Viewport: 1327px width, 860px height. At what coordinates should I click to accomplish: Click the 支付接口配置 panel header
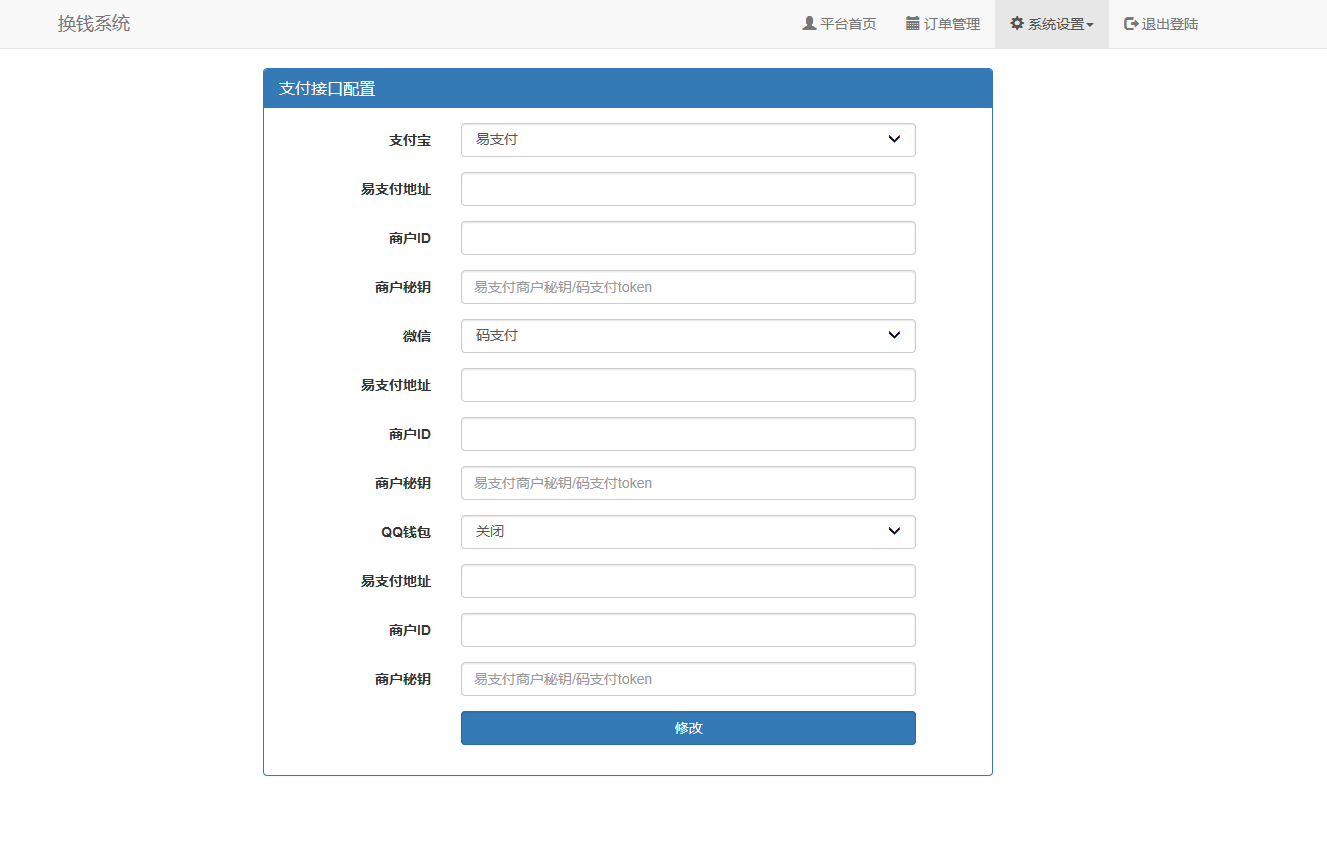[327, 89]
